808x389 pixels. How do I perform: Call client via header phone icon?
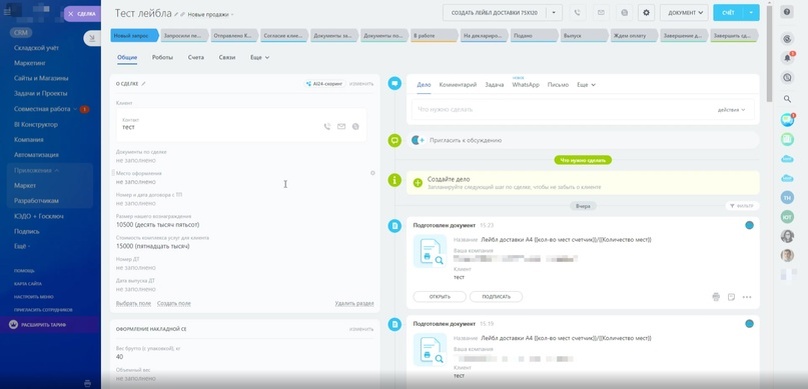coord(577,12)
